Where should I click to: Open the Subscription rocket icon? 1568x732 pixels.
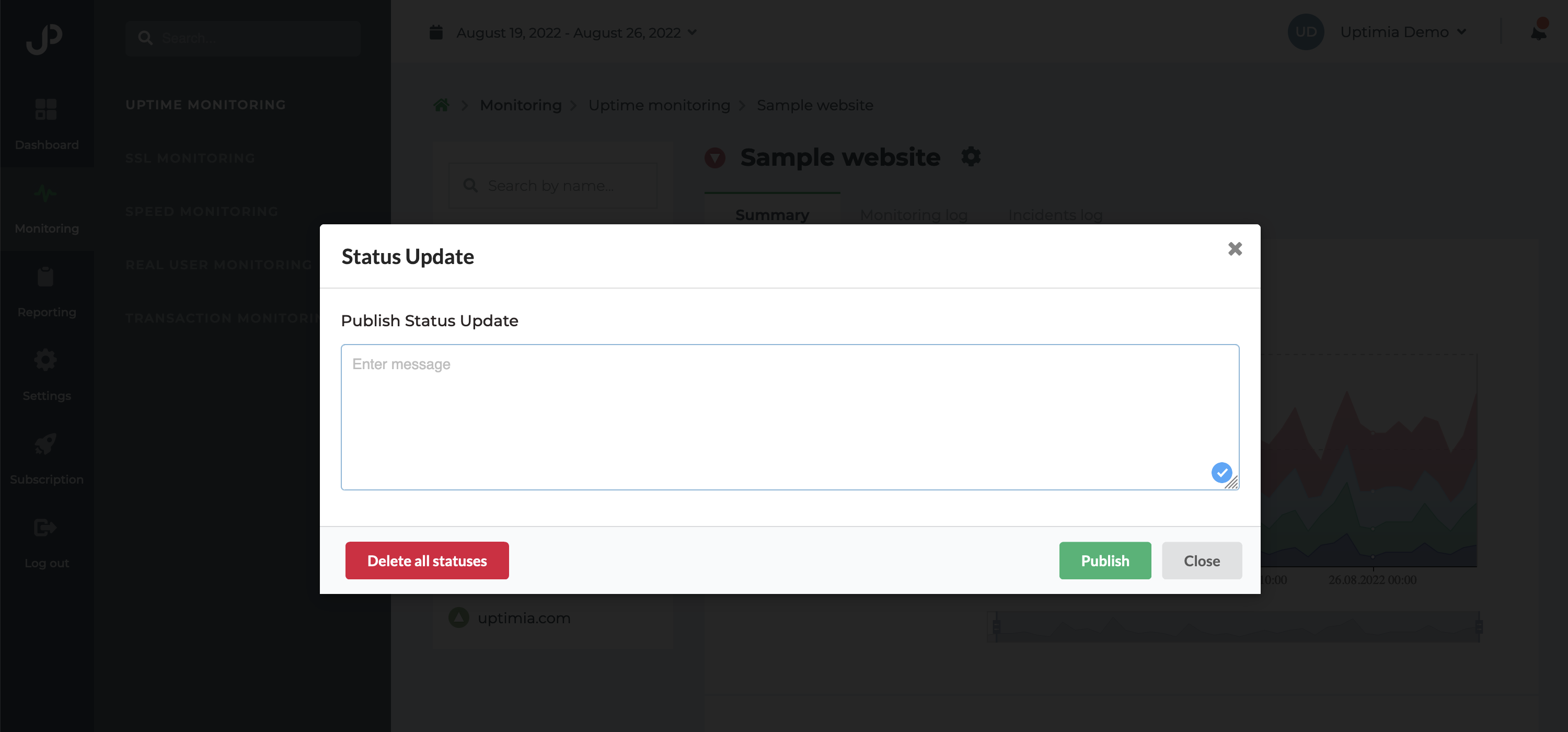[47, 443]
